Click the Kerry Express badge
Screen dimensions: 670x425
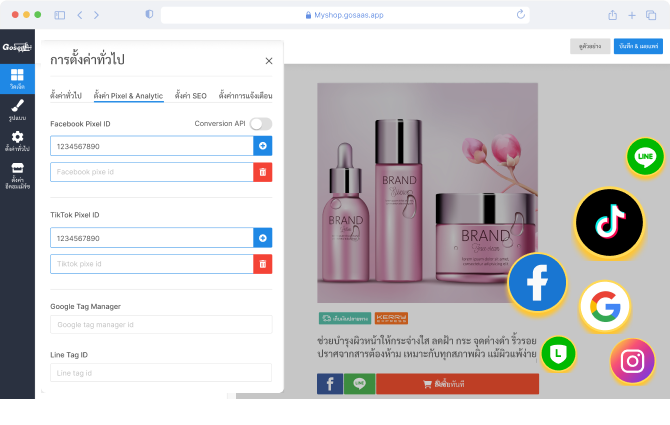point(391,318)
